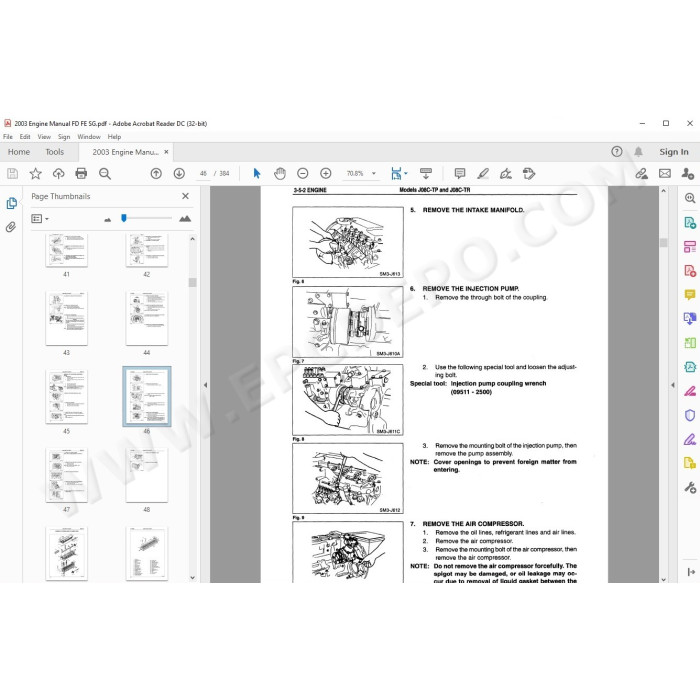The image size is (700, 700).
Task: Switch to the Home tab
Action: click(x=19, y=152)
